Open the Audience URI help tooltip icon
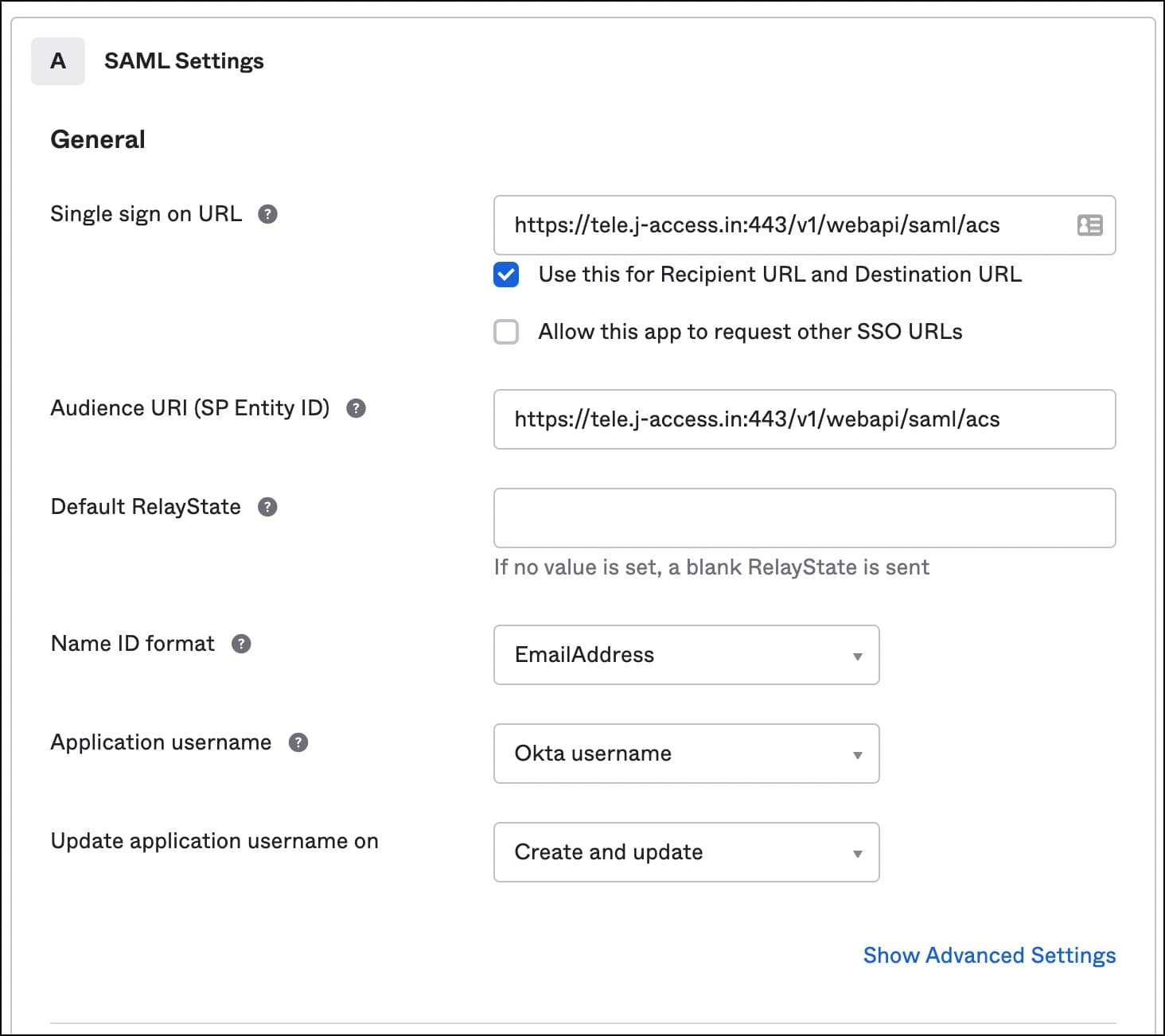 point(357,409)
